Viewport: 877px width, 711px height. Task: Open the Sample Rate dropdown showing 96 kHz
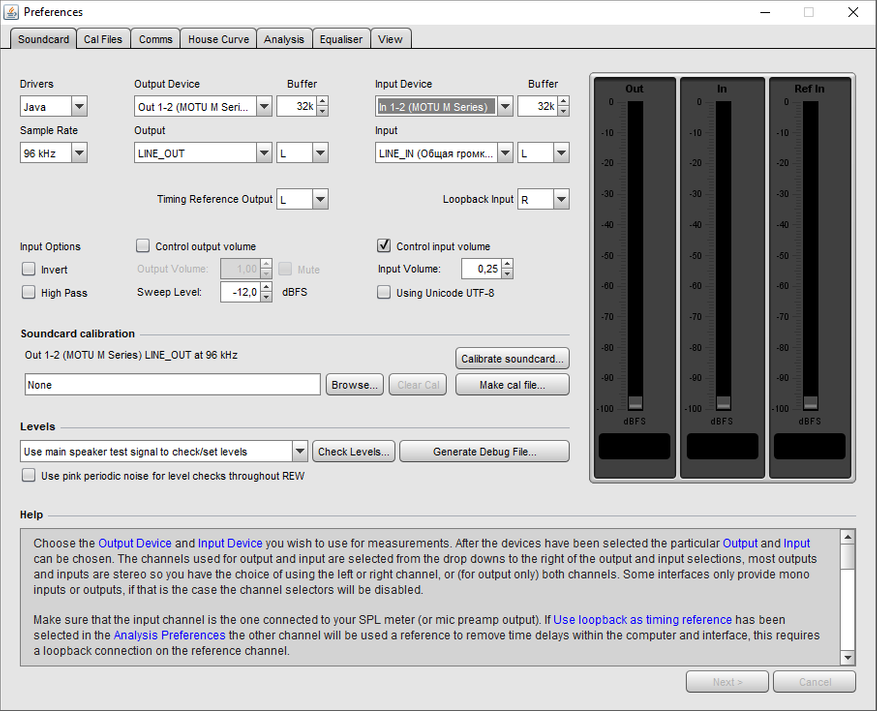point(79,153)
